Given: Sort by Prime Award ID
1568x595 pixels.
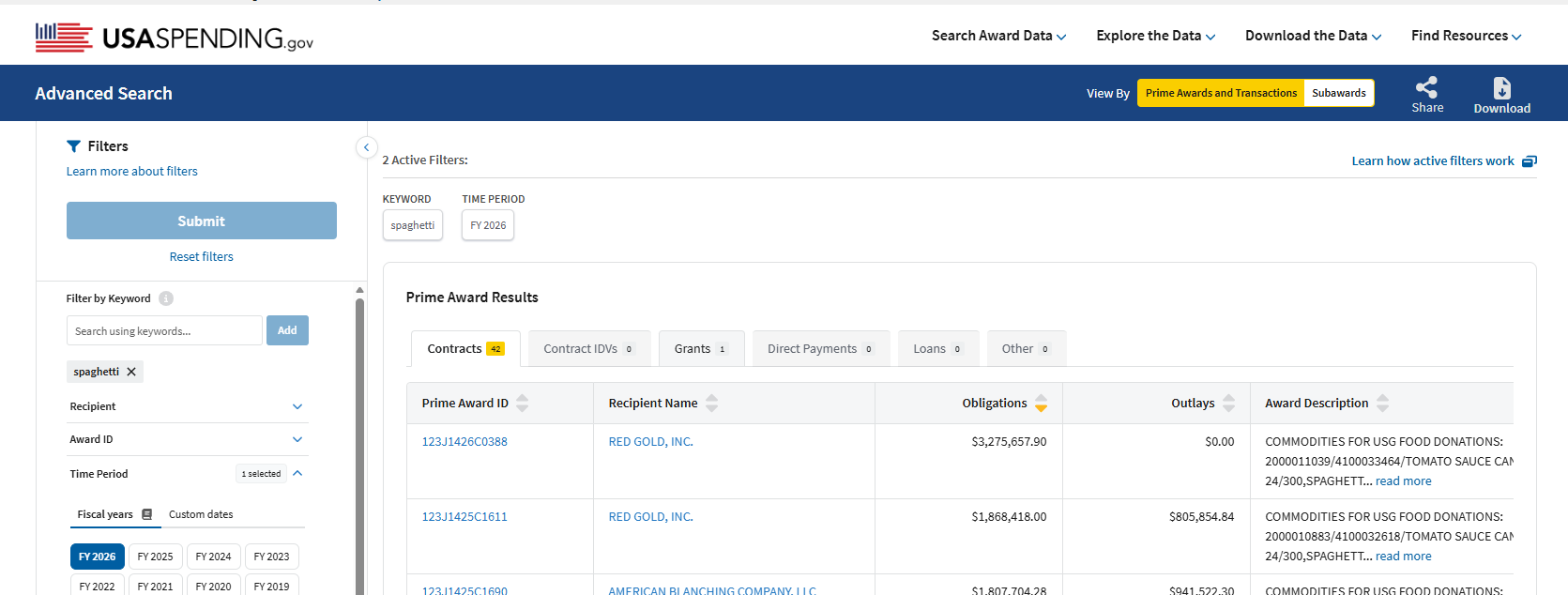Looking at the screenshot, I should (x=523, y=404).
